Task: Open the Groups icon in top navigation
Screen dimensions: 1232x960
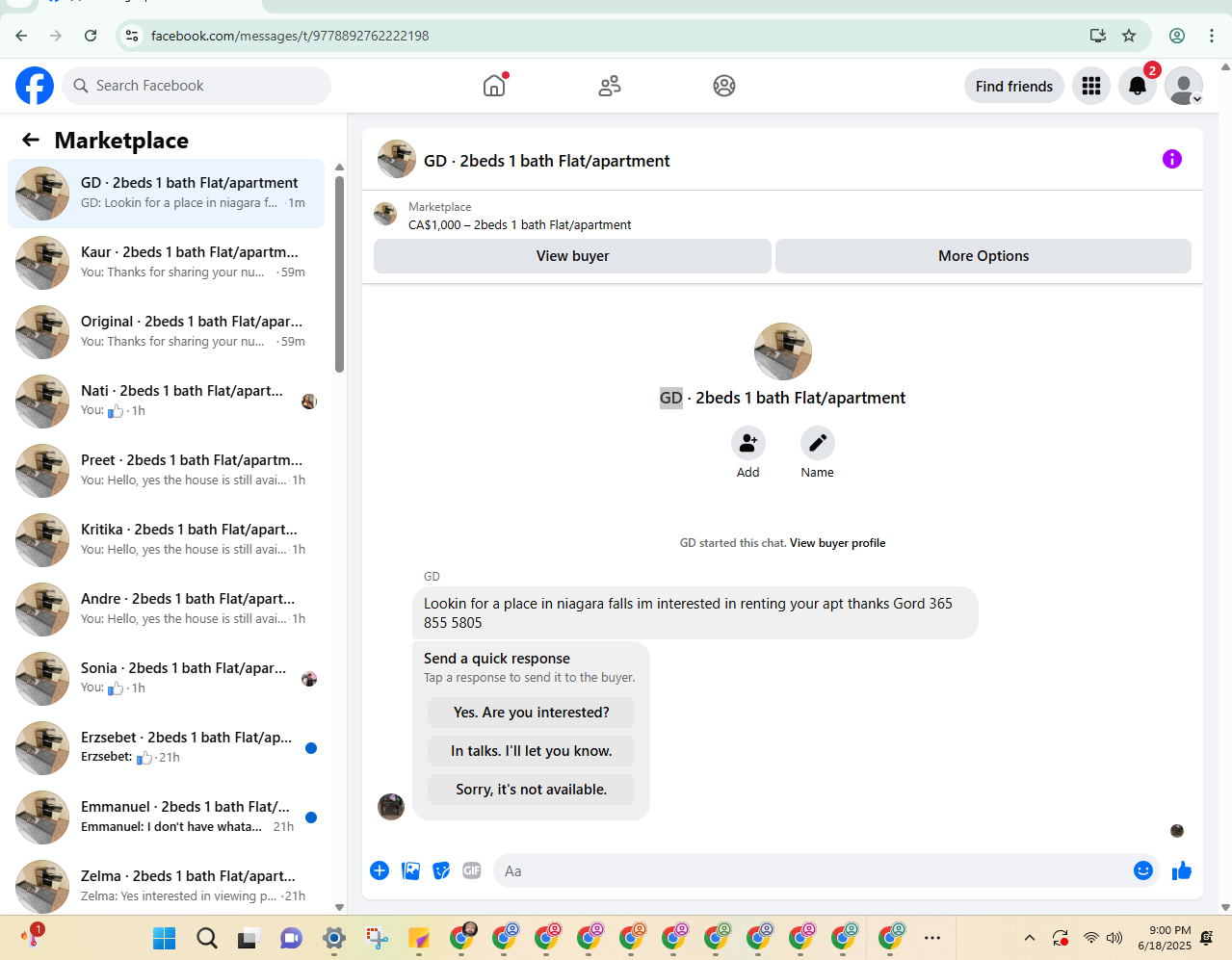Action: pyautogui.click(x=724, y=86)
